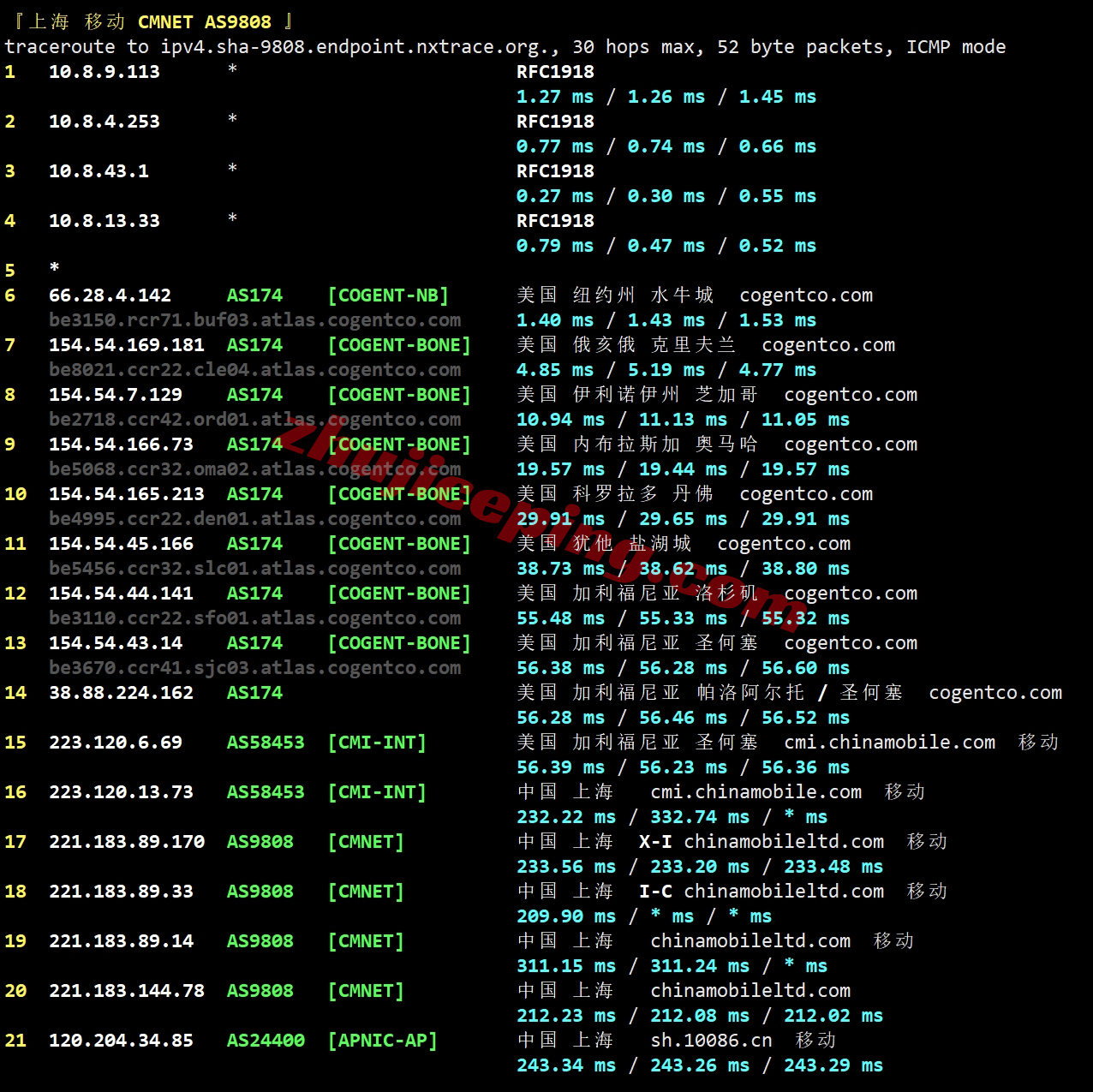Click latency value 10.94 ms on hop 8

(x=560, y=420)
